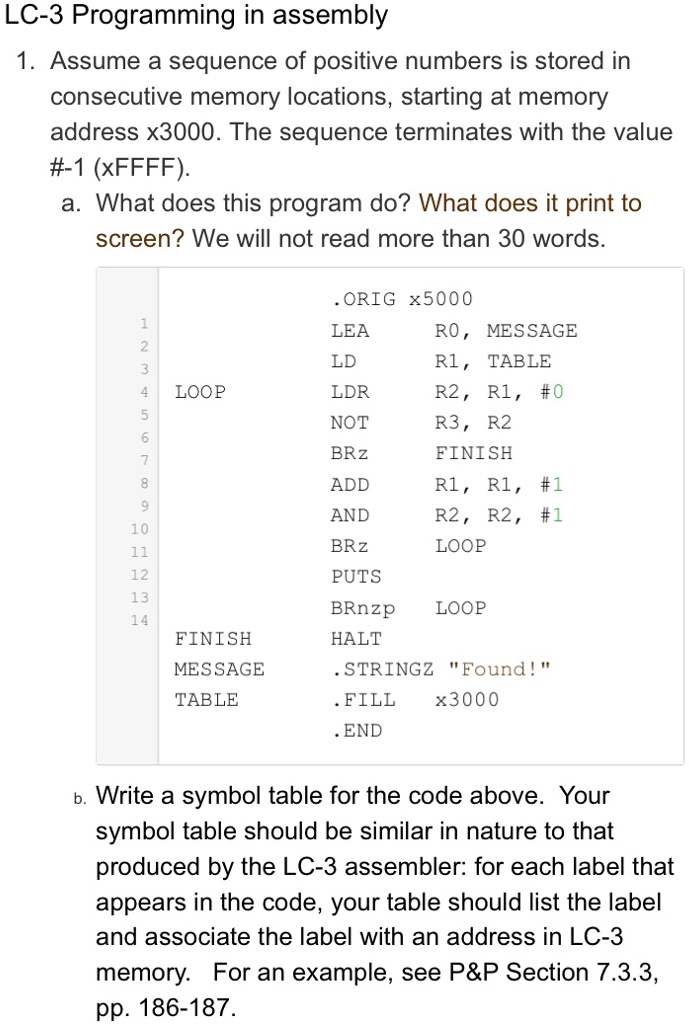
Task: Click the highlighted "What does it print to screen?" text
Action: click(368, 221)
